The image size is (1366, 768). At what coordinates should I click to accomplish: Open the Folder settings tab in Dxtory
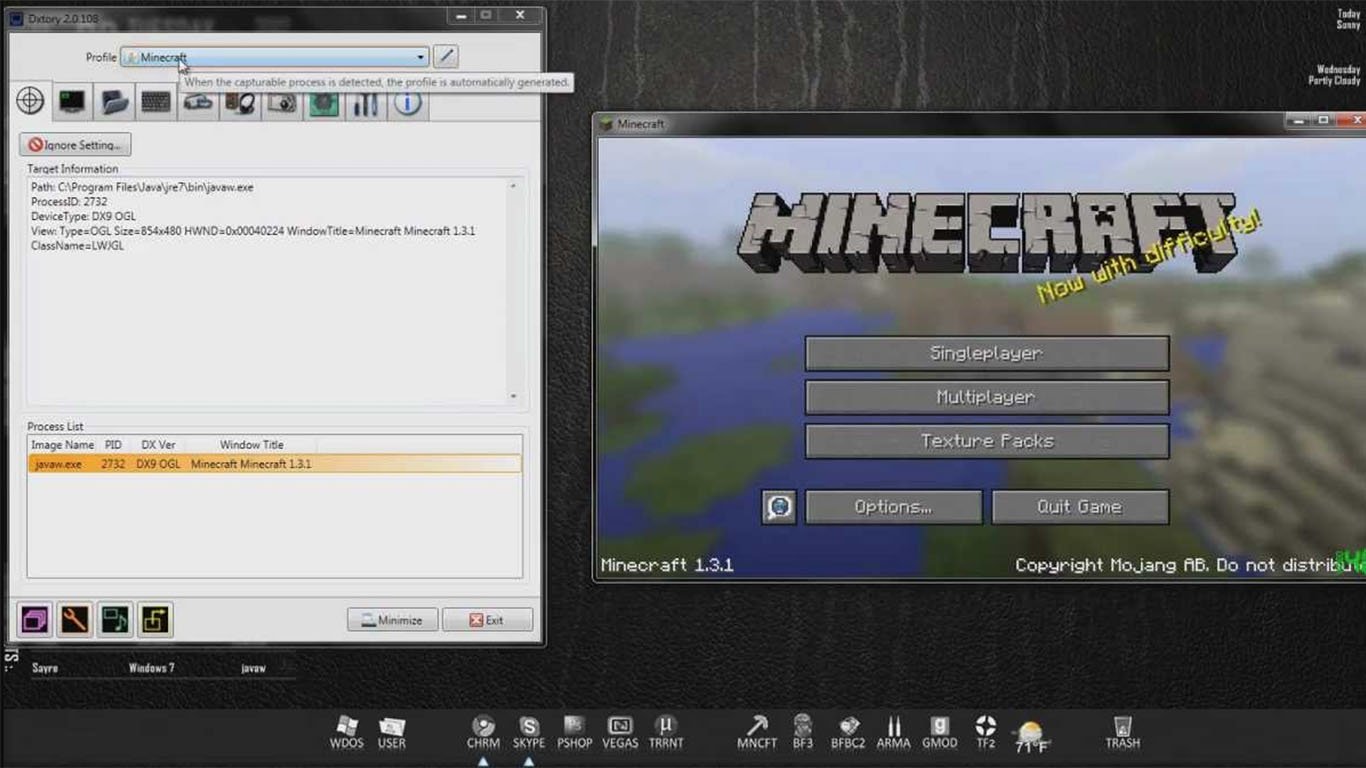coord(114,102)
